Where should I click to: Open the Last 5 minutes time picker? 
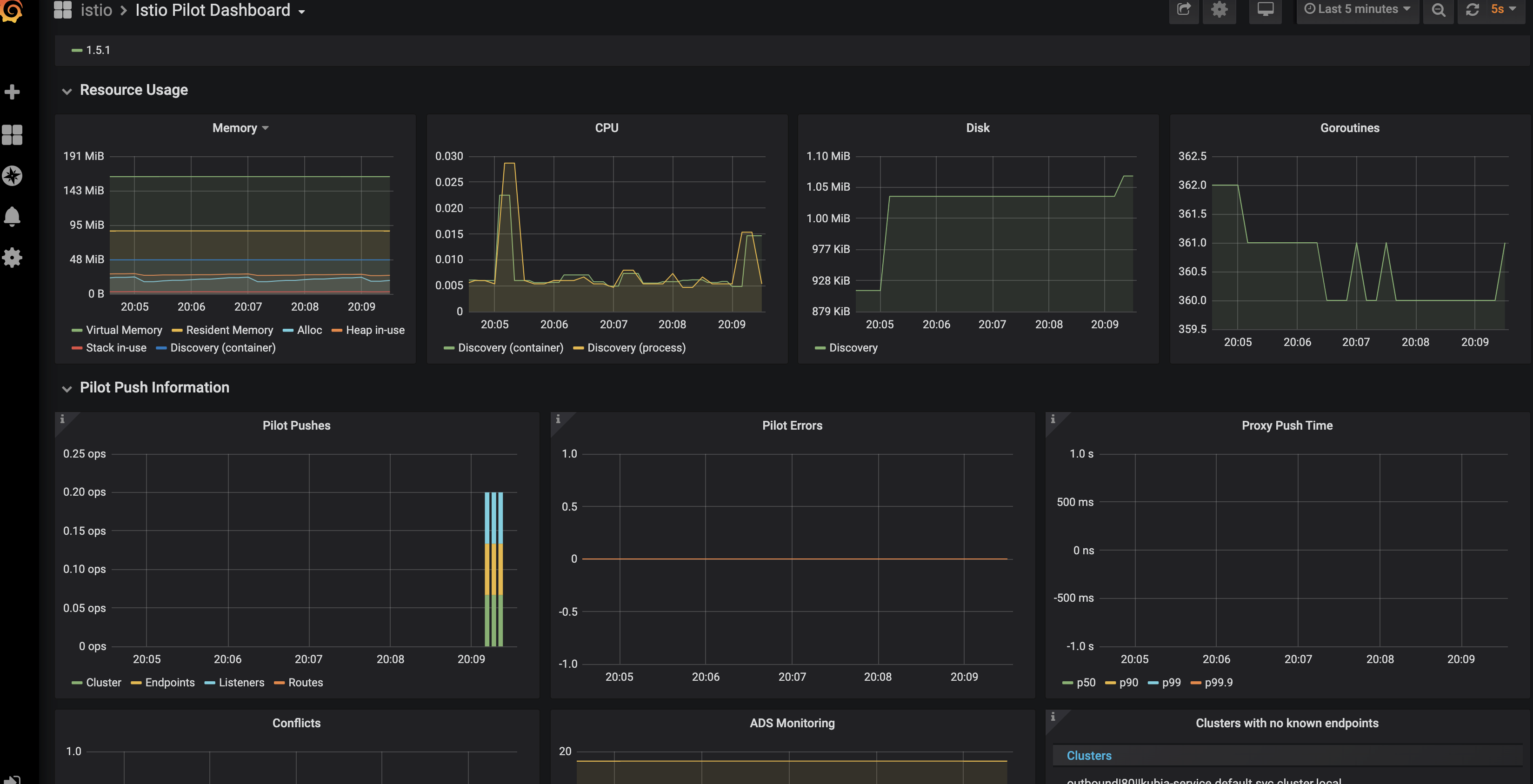point(1358,8)
